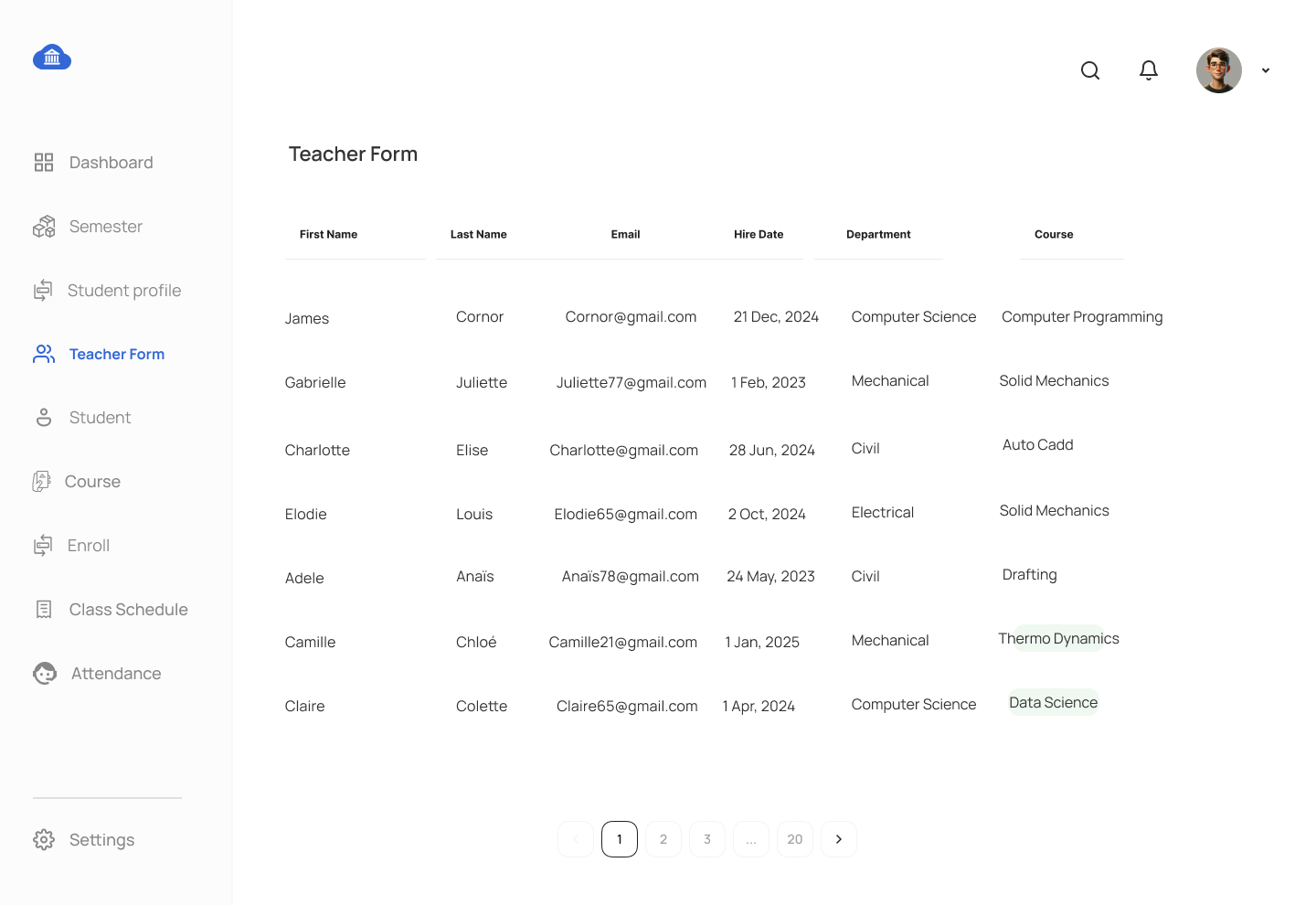Click the Teacher Form people icon

coord(44,354)
